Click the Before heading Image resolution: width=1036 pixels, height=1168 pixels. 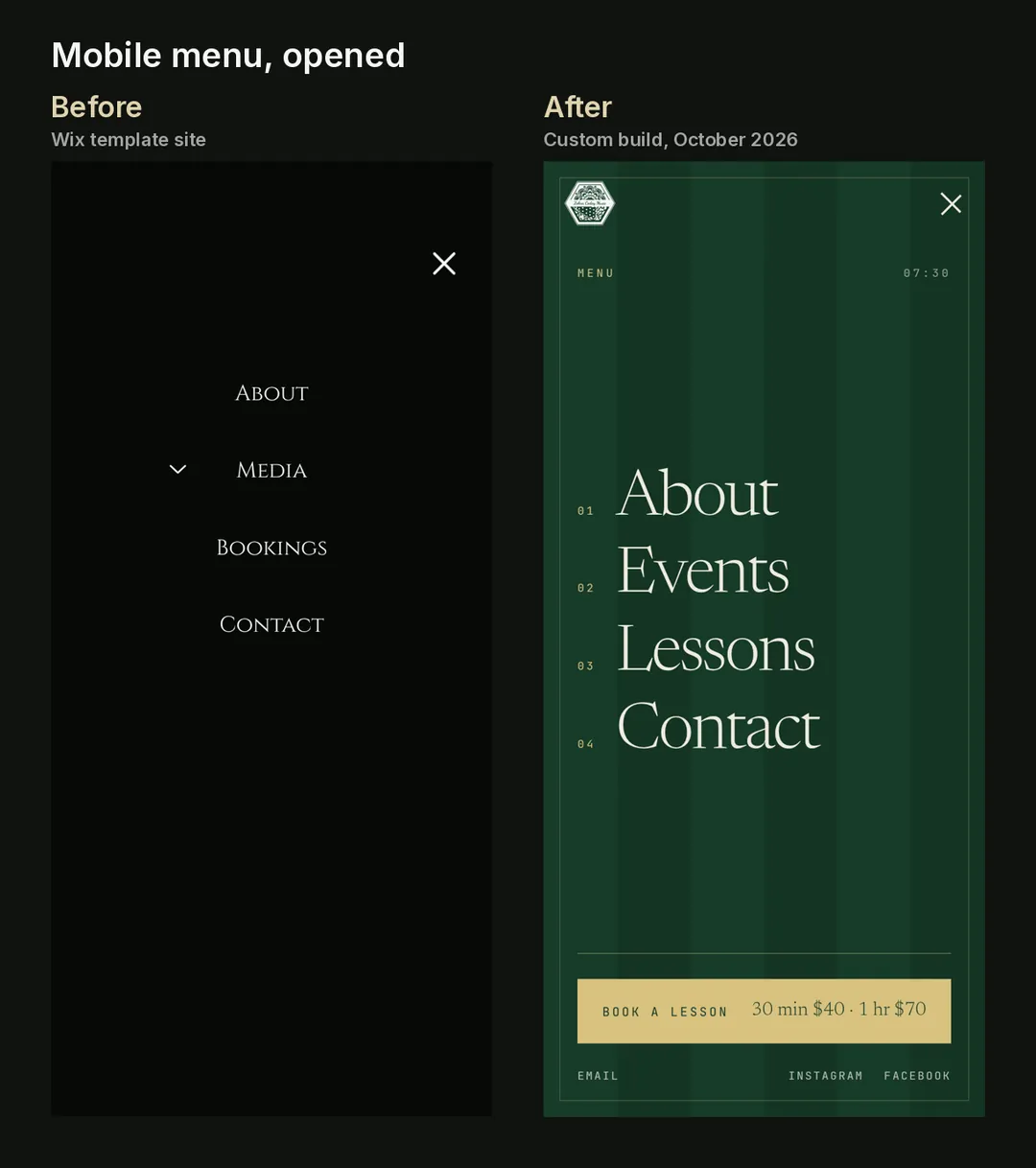[x=96, y=106]
